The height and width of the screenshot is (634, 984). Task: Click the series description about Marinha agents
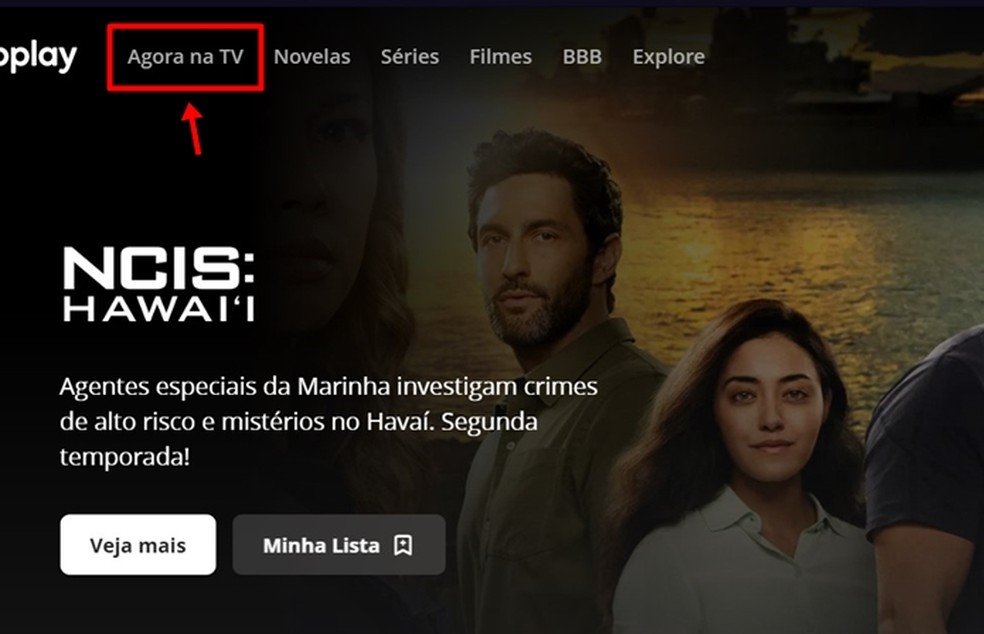point(328,422)
